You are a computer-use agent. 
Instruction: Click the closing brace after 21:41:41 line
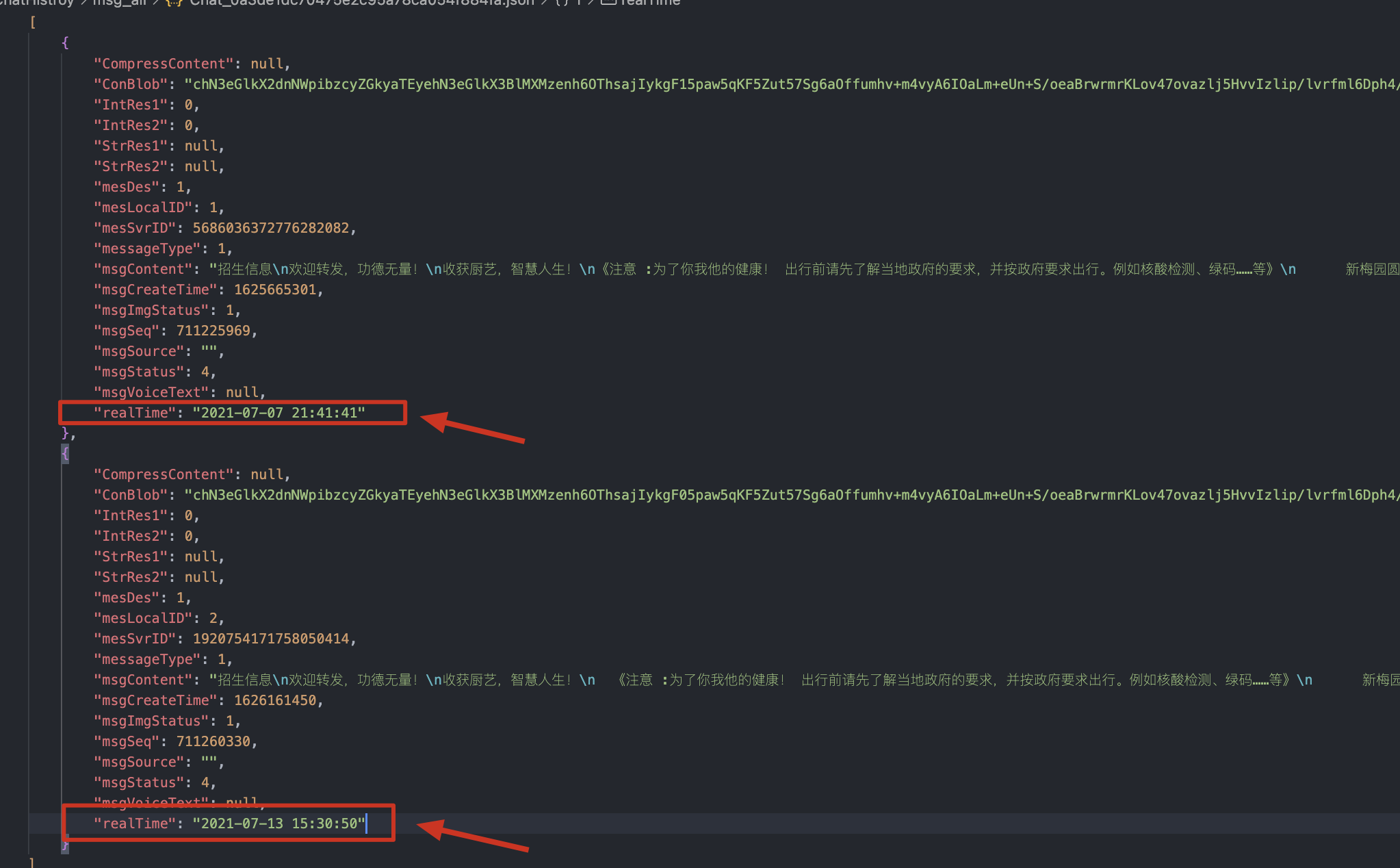[66, 433]
